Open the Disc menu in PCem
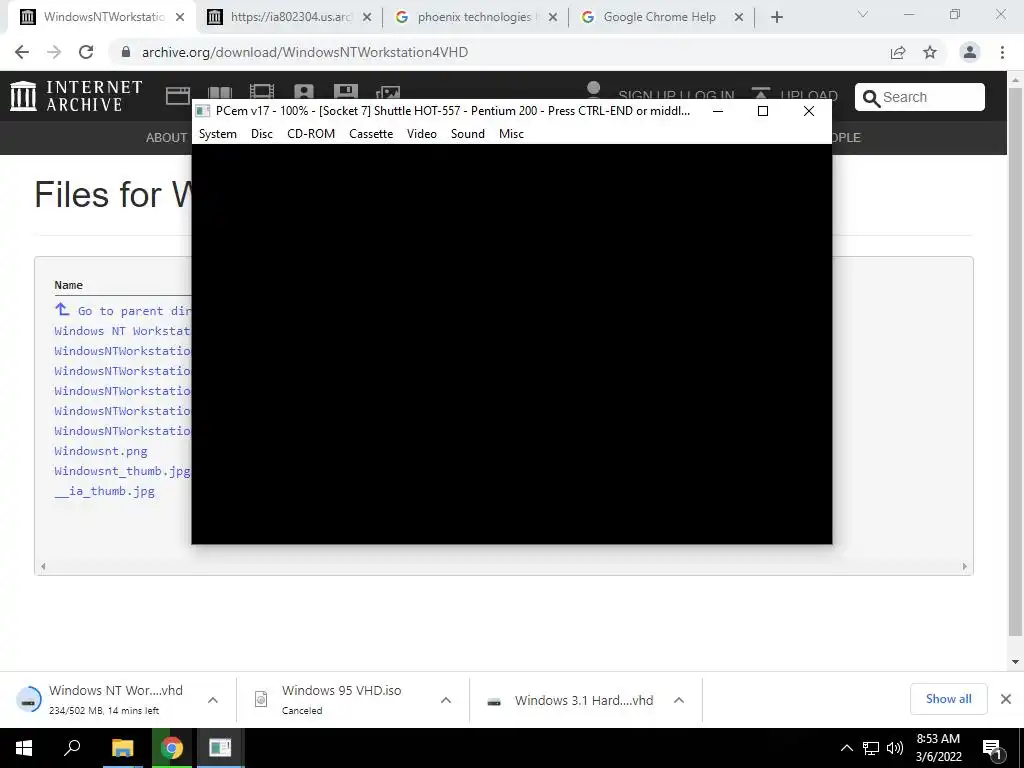Screen dimensions: 1024x768 pyautogui.click(x=261, y=134)
